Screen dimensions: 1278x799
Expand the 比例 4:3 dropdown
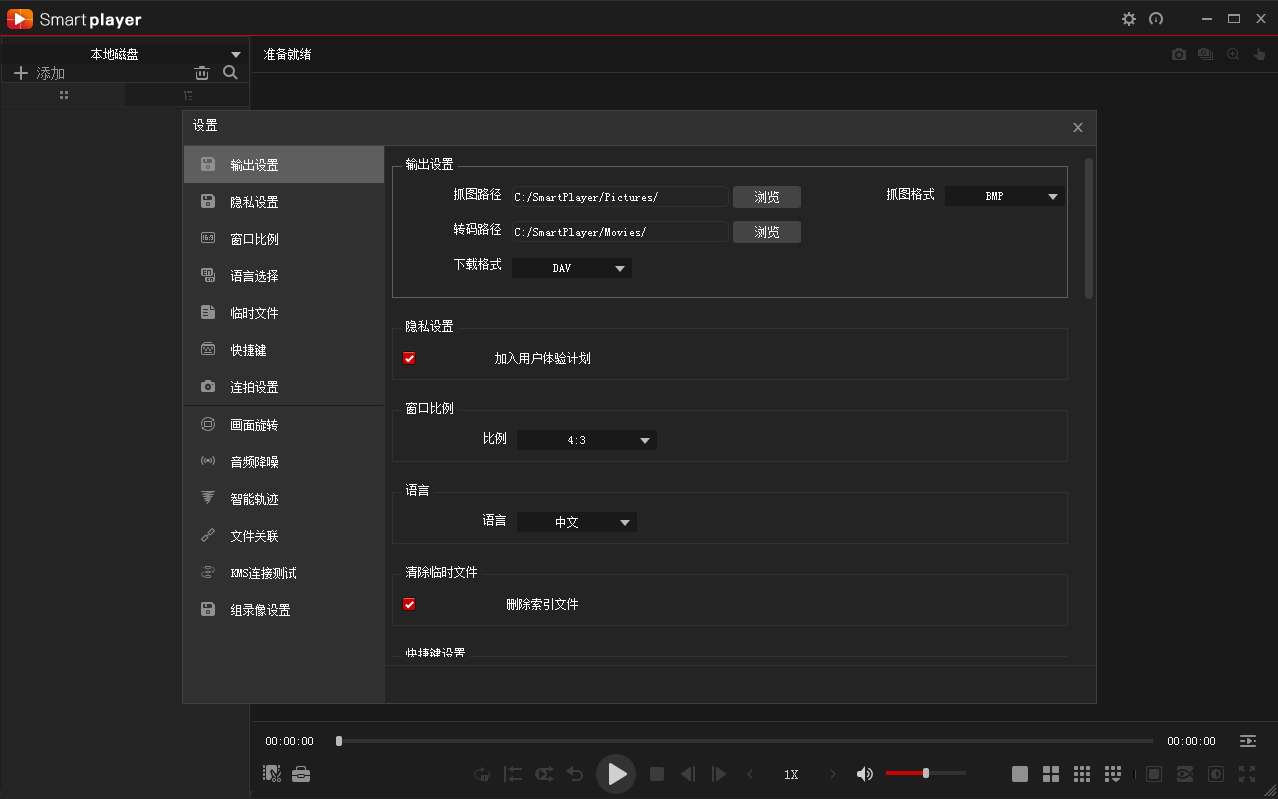[586, 440]
